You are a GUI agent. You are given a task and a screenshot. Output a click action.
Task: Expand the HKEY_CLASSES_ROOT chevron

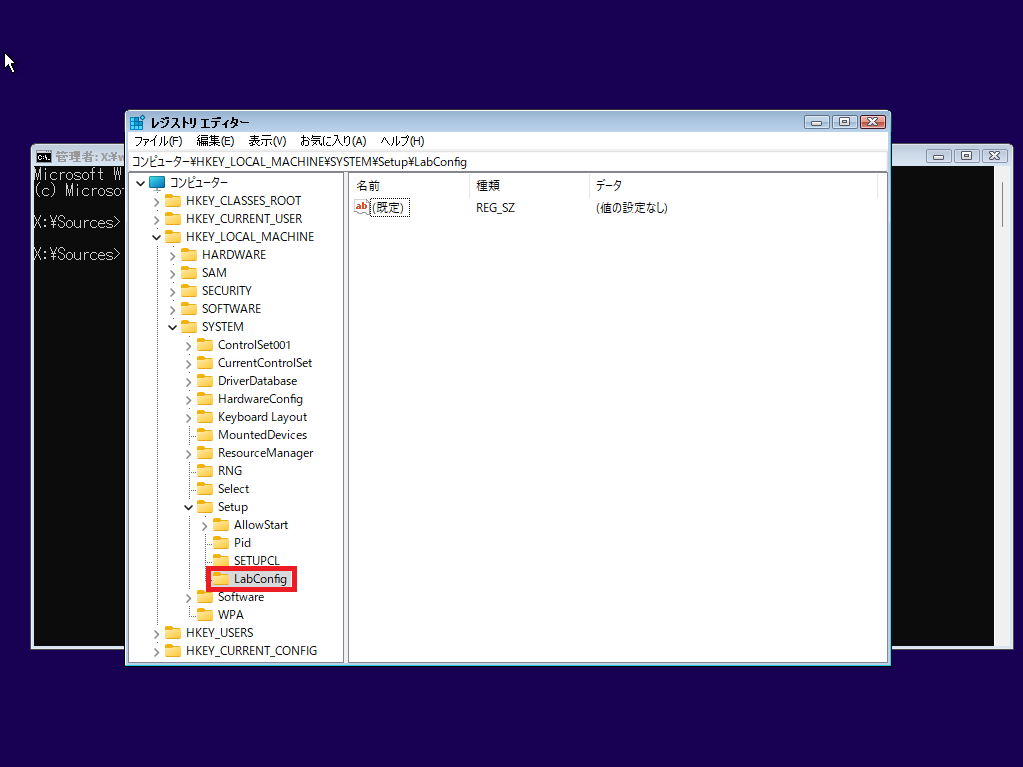tap(157, 202)
